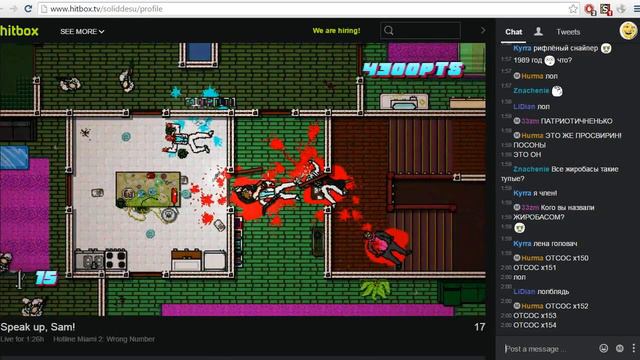This screenshot has height=360, width=640.
Task: Open the emoji picker smiley icon
Action: click(x=604, y=348)
